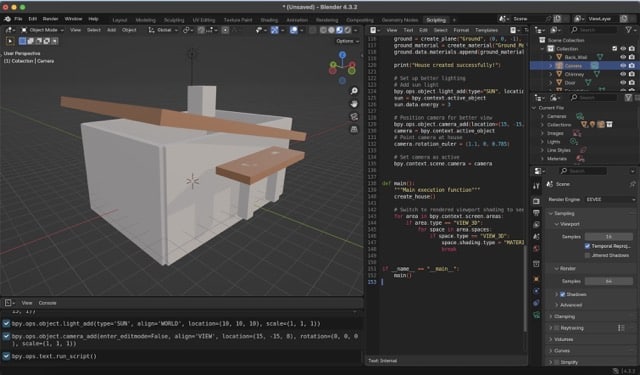Toggle snapping magnet icon
Screen dimensions: 640x375
(201, 30)
